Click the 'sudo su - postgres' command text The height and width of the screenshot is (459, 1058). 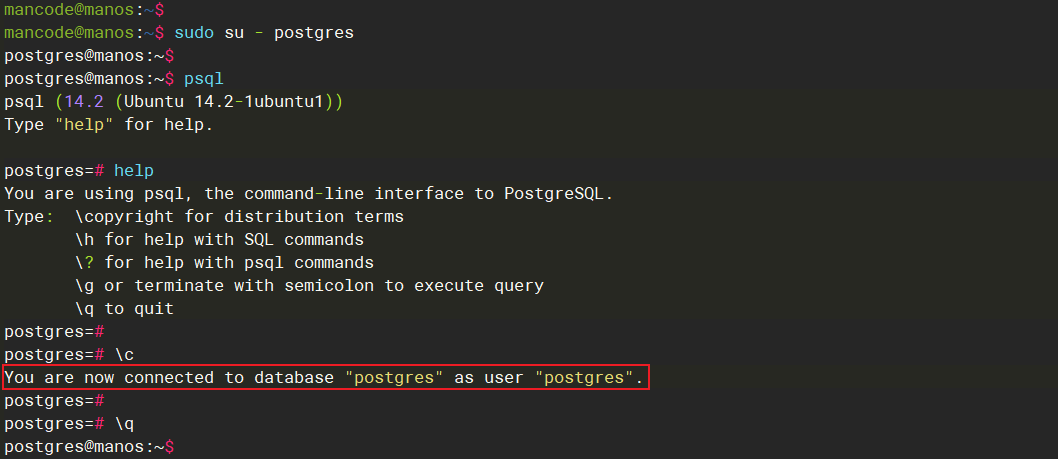[264, 33]
